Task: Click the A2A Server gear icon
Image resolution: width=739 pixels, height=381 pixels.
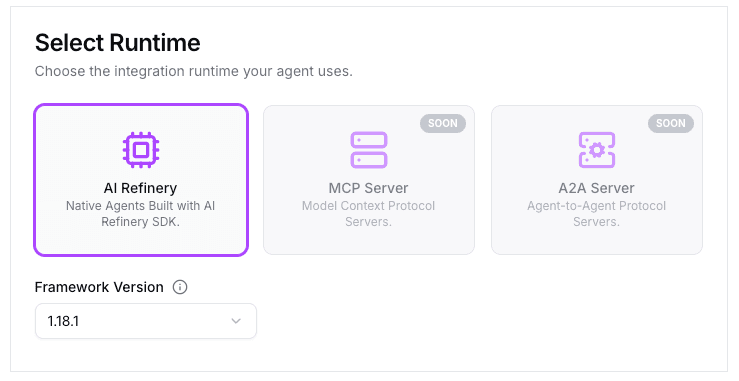Action: tap(597, 150)
